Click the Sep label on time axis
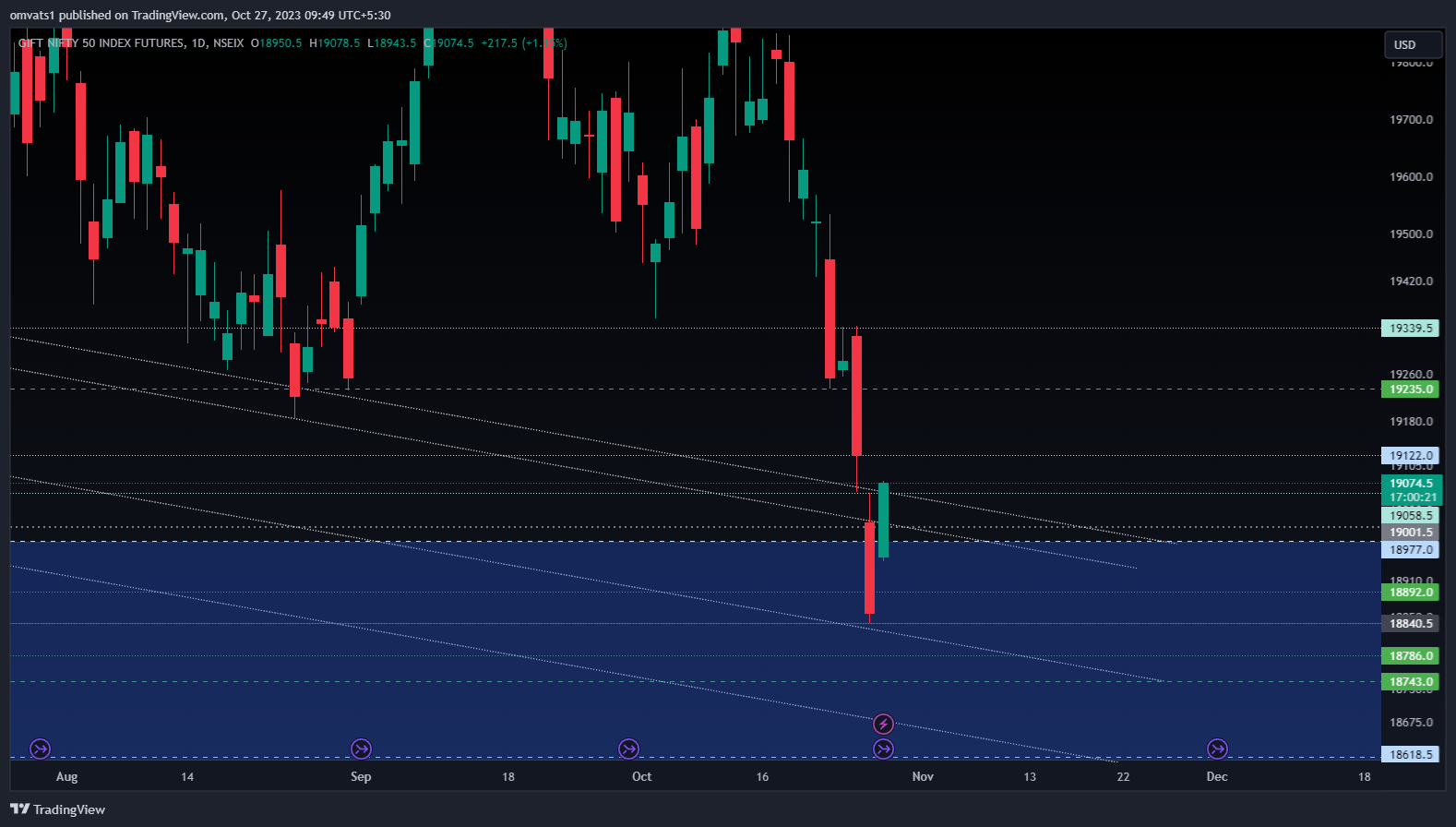This screenshot has width=1456, height=827. [x=361, y=776]
